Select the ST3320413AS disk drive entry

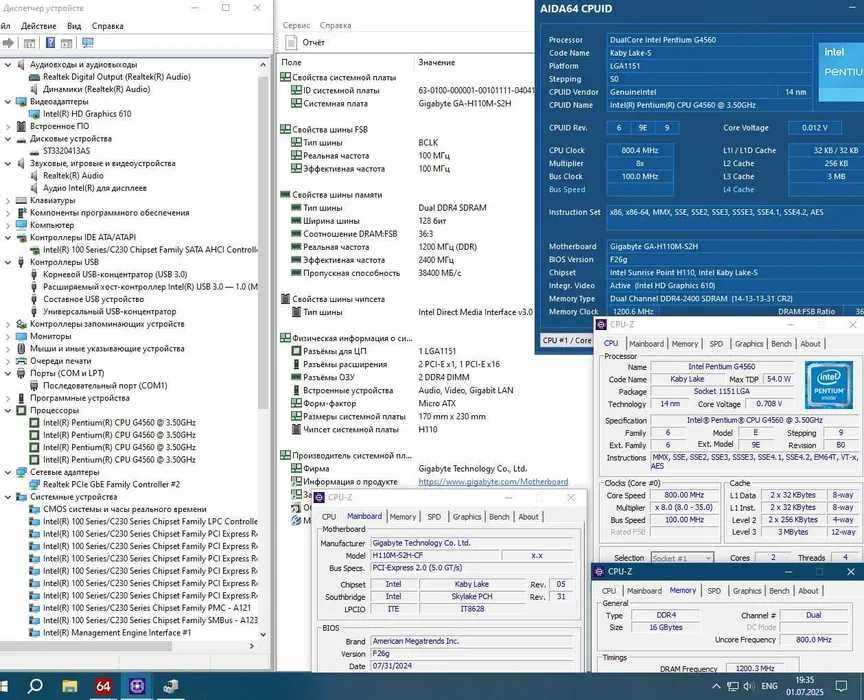click(66, 151)
